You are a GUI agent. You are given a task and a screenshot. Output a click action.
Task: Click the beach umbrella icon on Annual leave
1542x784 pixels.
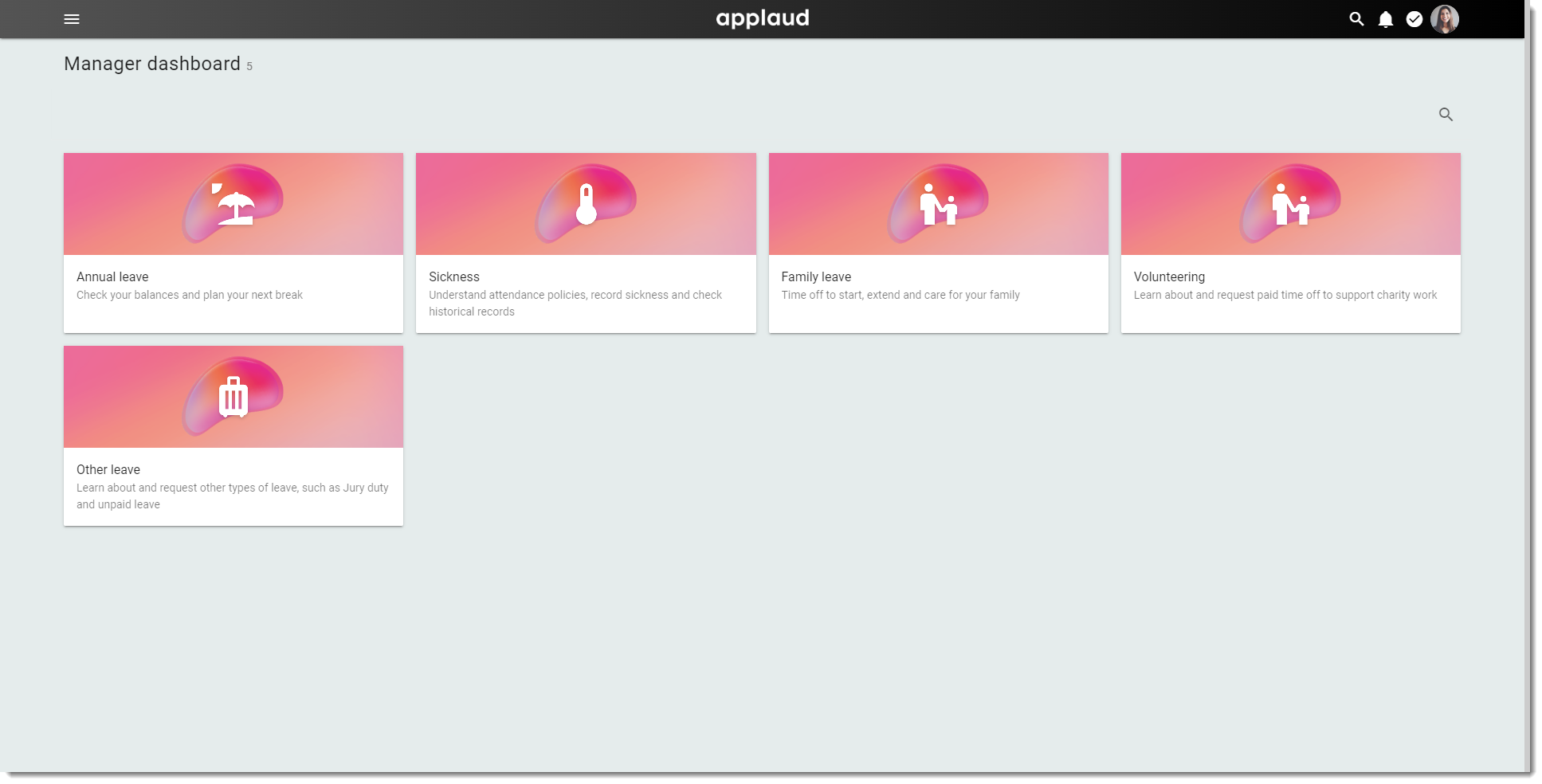(x=233, y=204)
